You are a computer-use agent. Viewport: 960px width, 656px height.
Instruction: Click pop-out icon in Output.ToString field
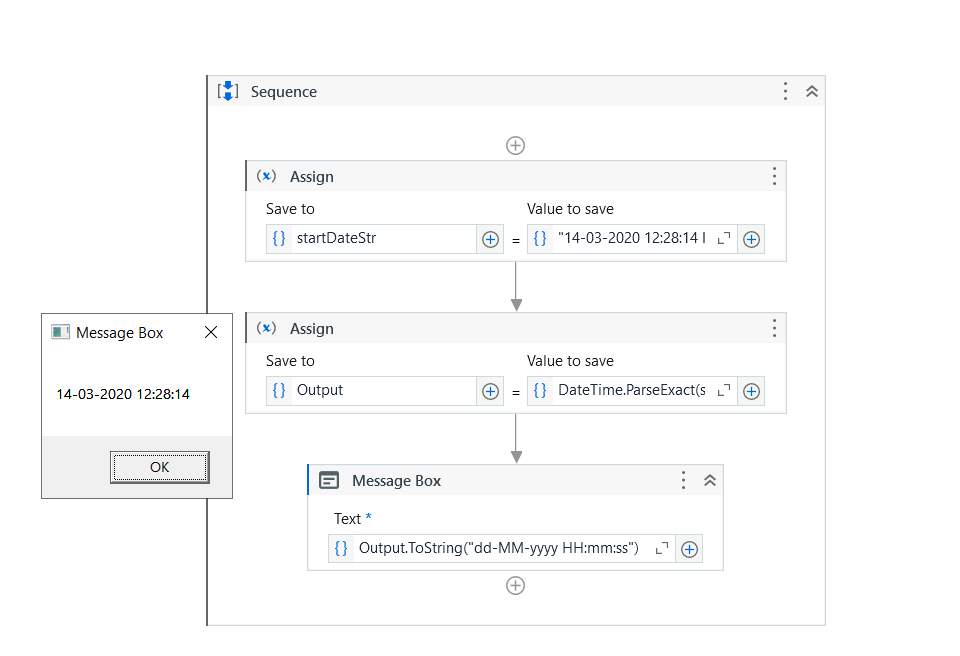click(661, 548)
